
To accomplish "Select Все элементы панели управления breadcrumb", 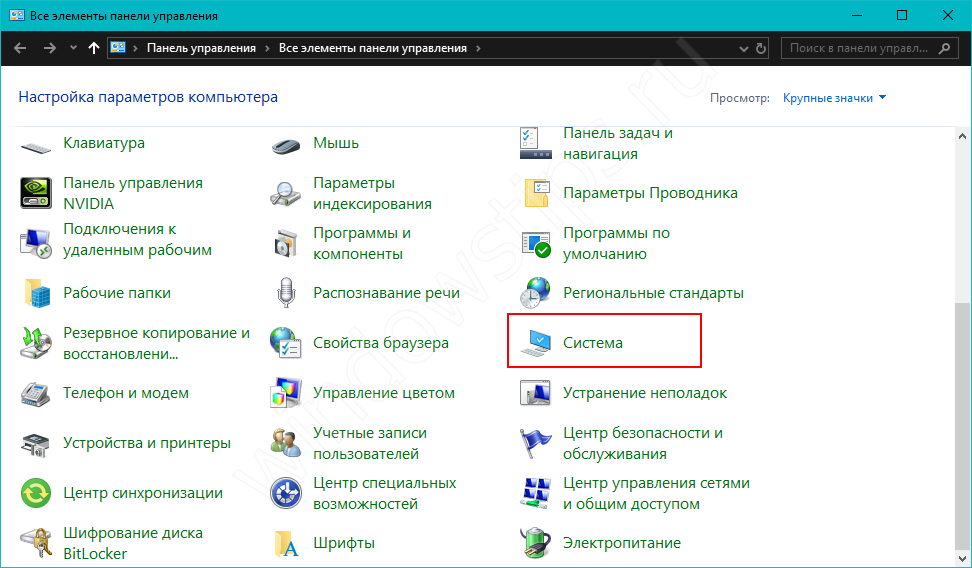I will (x=372, y=48).
